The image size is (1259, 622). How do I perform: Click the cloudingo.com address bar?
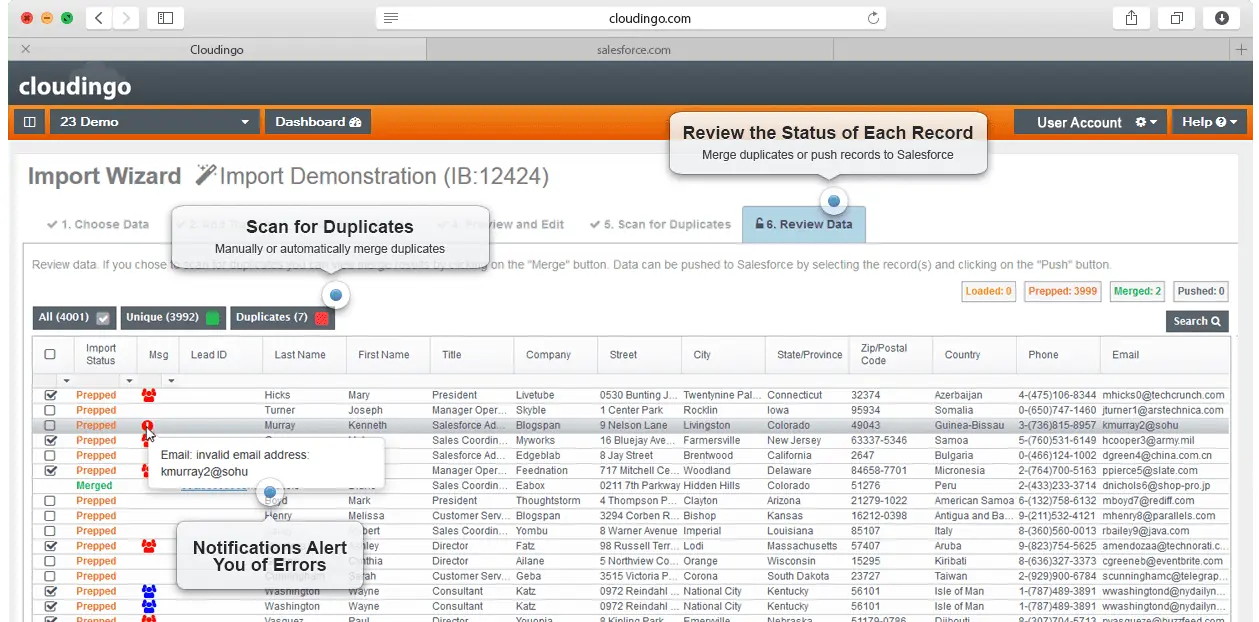(x=633, y=18)
